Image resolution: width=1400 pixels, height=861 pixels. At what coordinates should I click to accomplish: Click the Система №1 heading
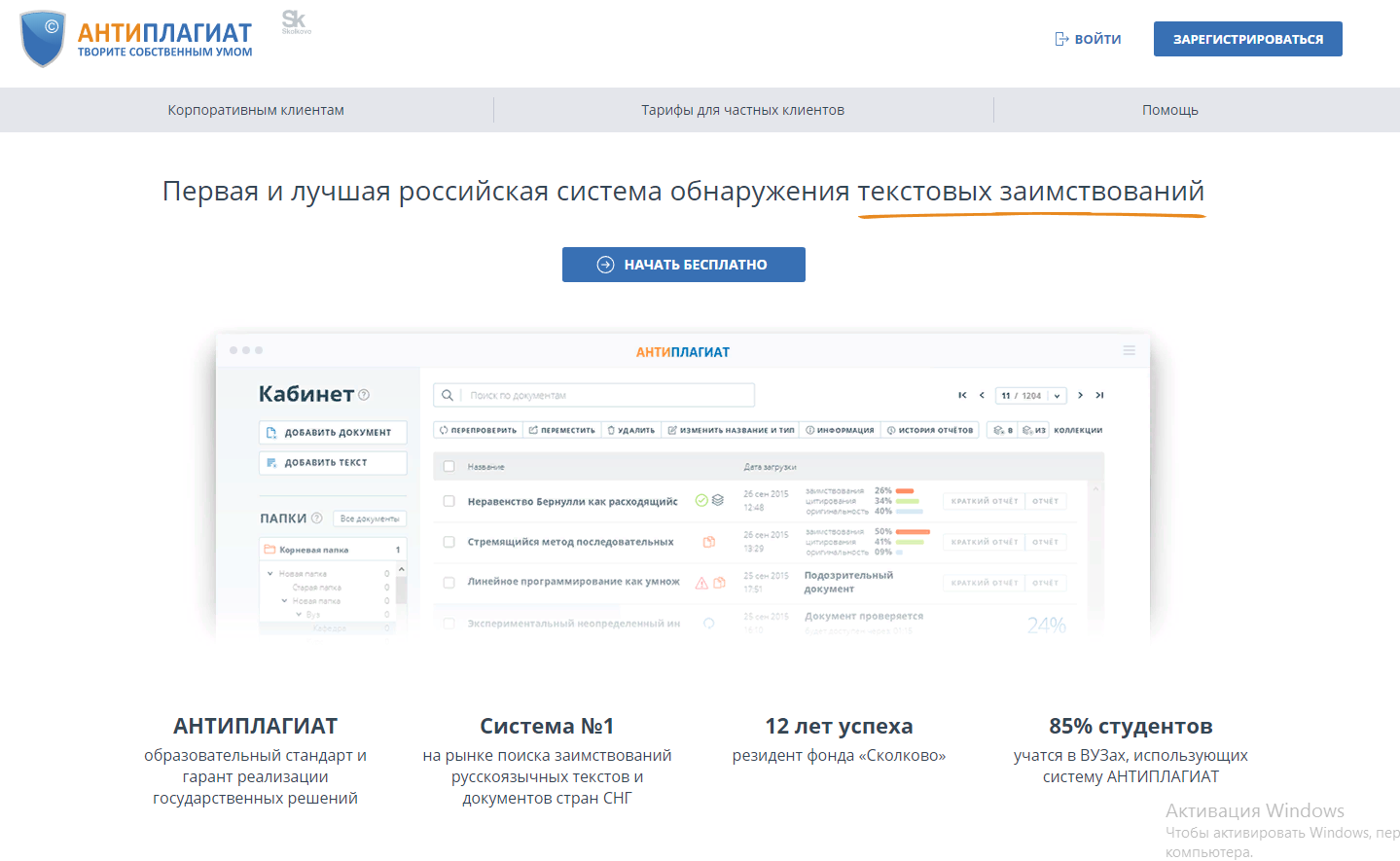[x=547, y=726]
